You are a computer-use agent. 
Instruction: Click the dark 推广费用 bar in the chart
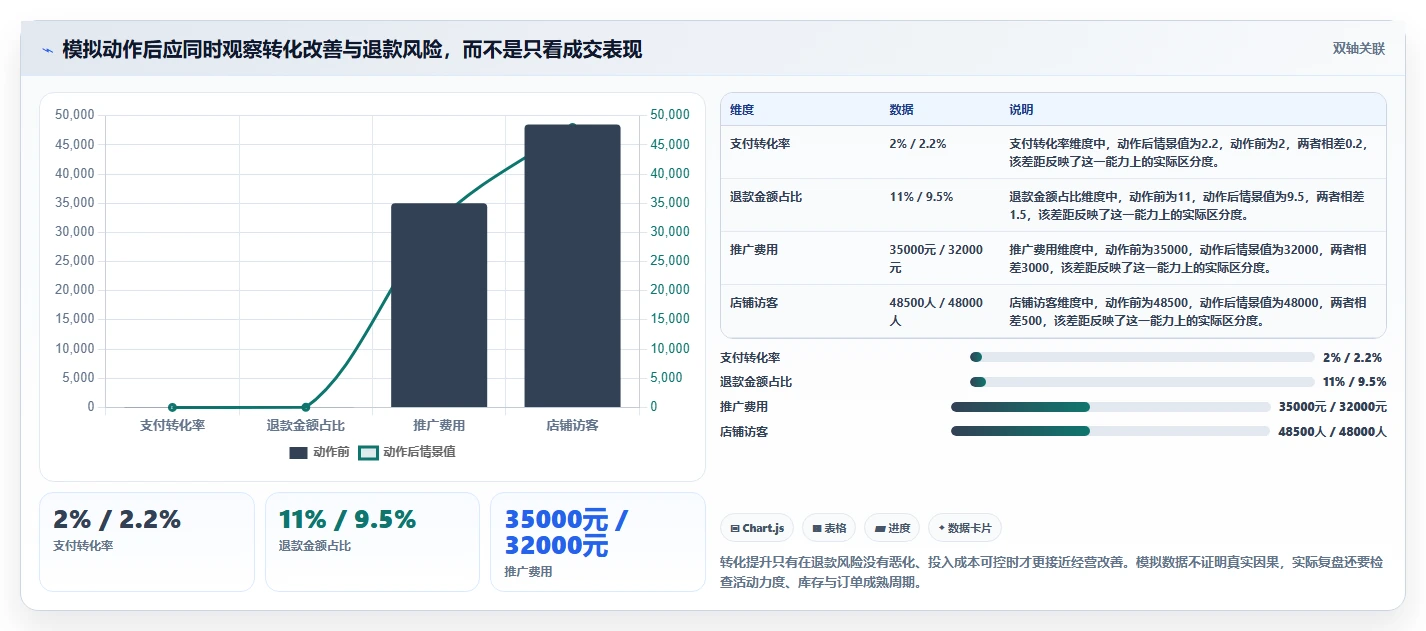point(439,305)
